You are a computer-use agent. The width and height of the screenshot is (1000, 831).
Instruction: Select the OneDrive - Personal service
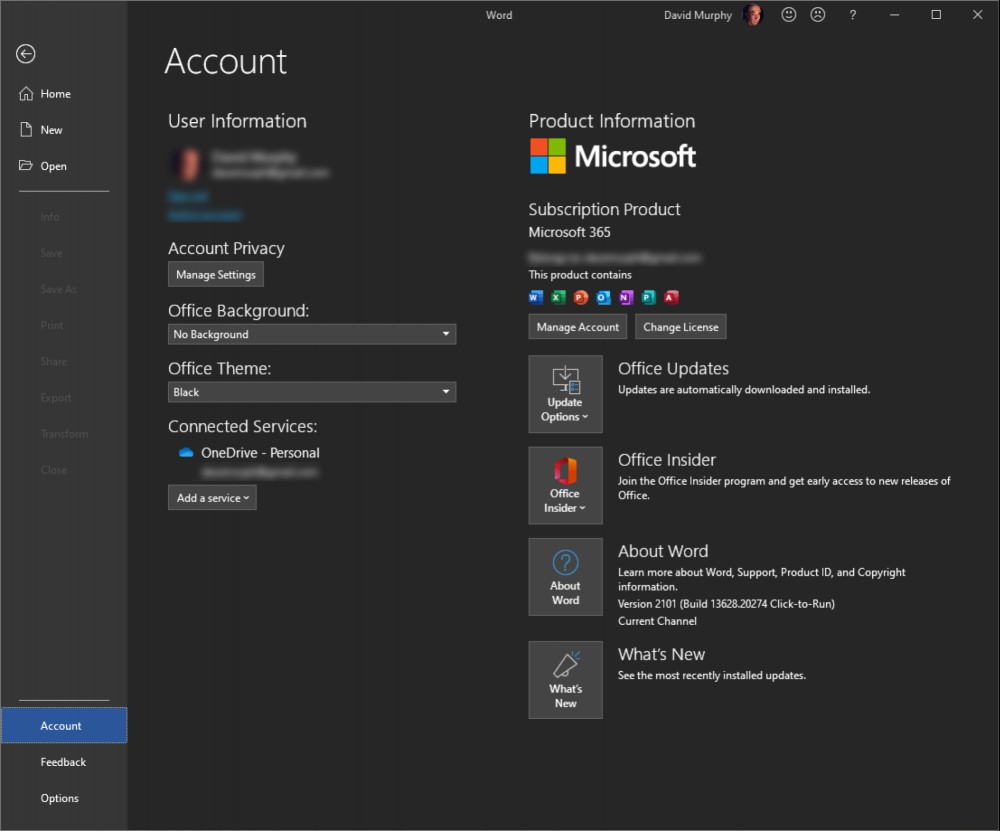pyautogui.click(x=260, y=453)
